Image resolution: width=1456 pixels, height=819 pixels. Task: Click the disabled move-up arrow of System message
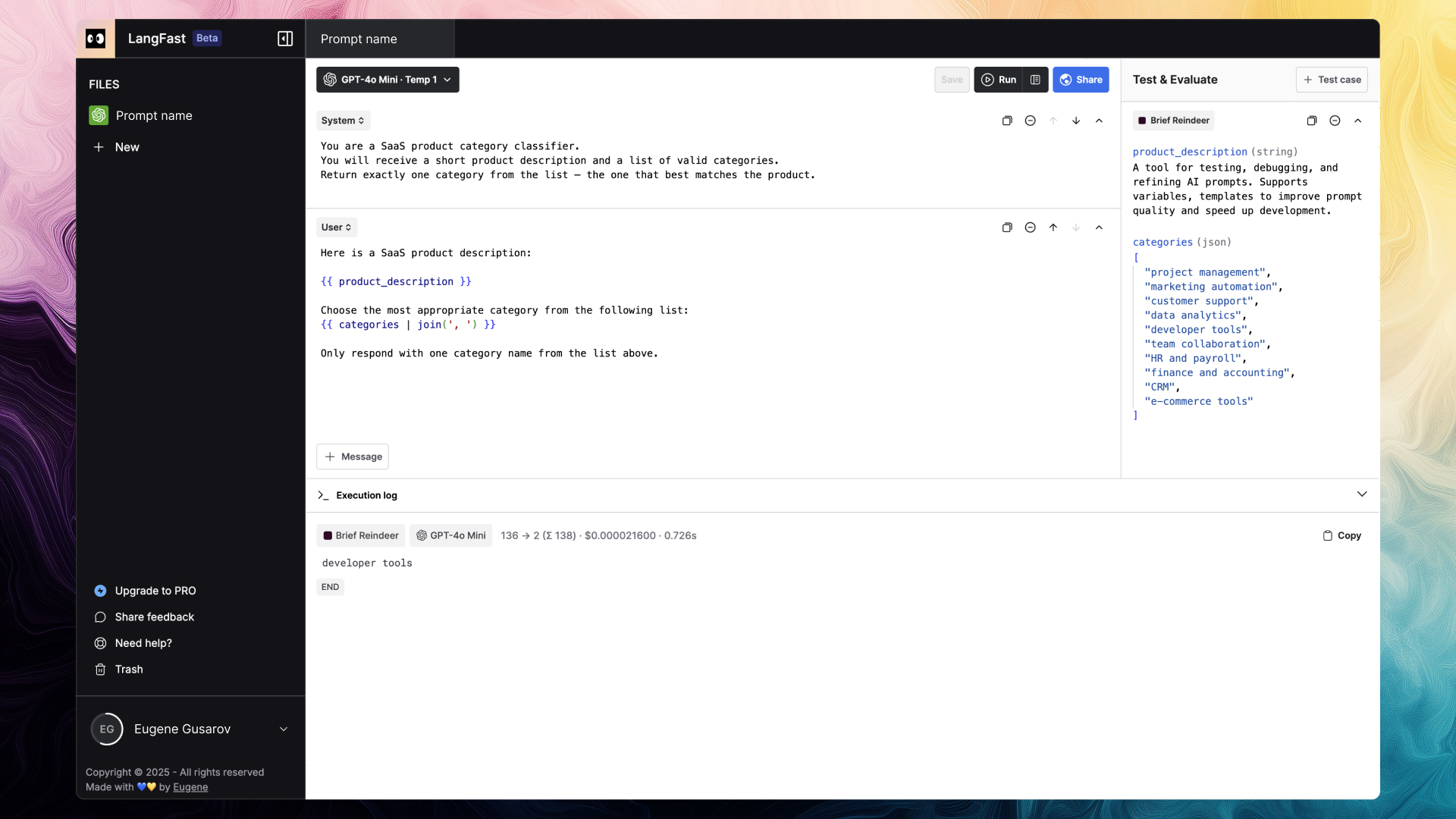click(1053, 121)
